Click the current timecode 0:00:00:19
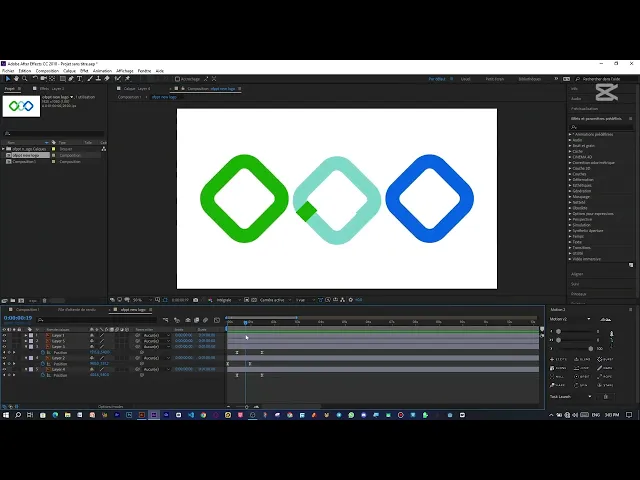This screenshot has width=640, height=480. (18, 318)
